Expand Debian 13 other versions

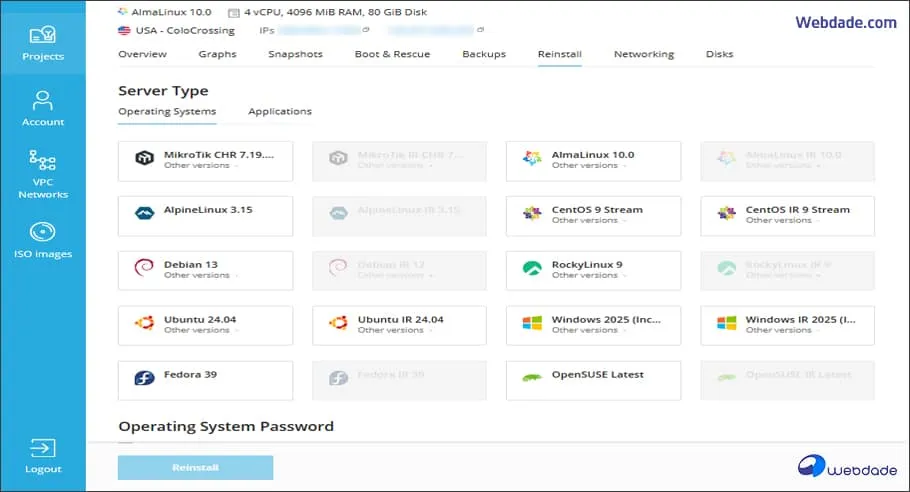pyautogui.click(x=200, y=275)
